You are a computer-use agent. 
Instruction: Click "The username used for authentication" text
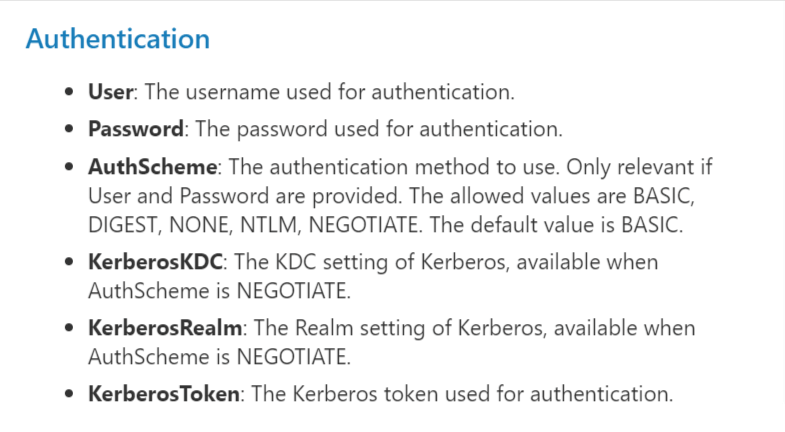click(331, 93)
